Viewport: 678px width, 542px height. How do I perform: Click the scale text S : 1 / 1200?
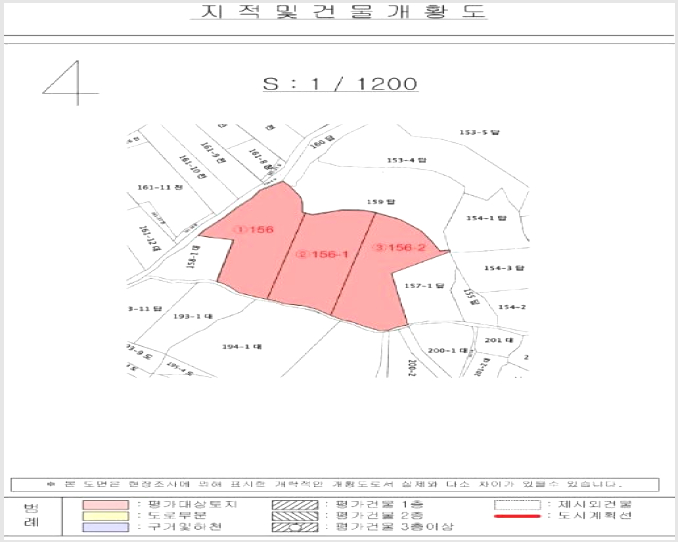pos(340,83)
